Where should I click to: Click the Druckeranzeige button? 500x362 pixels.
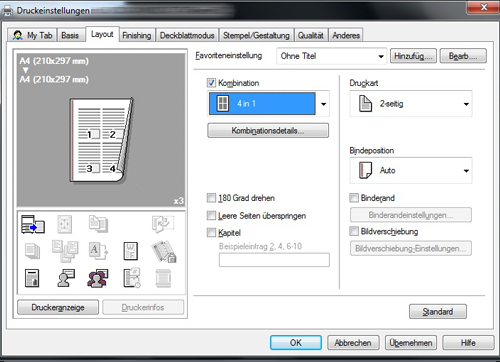click(x=58, y=307)
